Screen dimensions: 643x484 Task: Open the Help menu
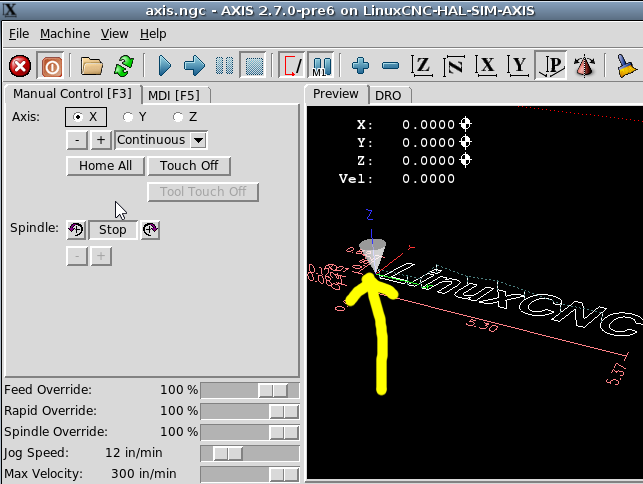[153, 34]
